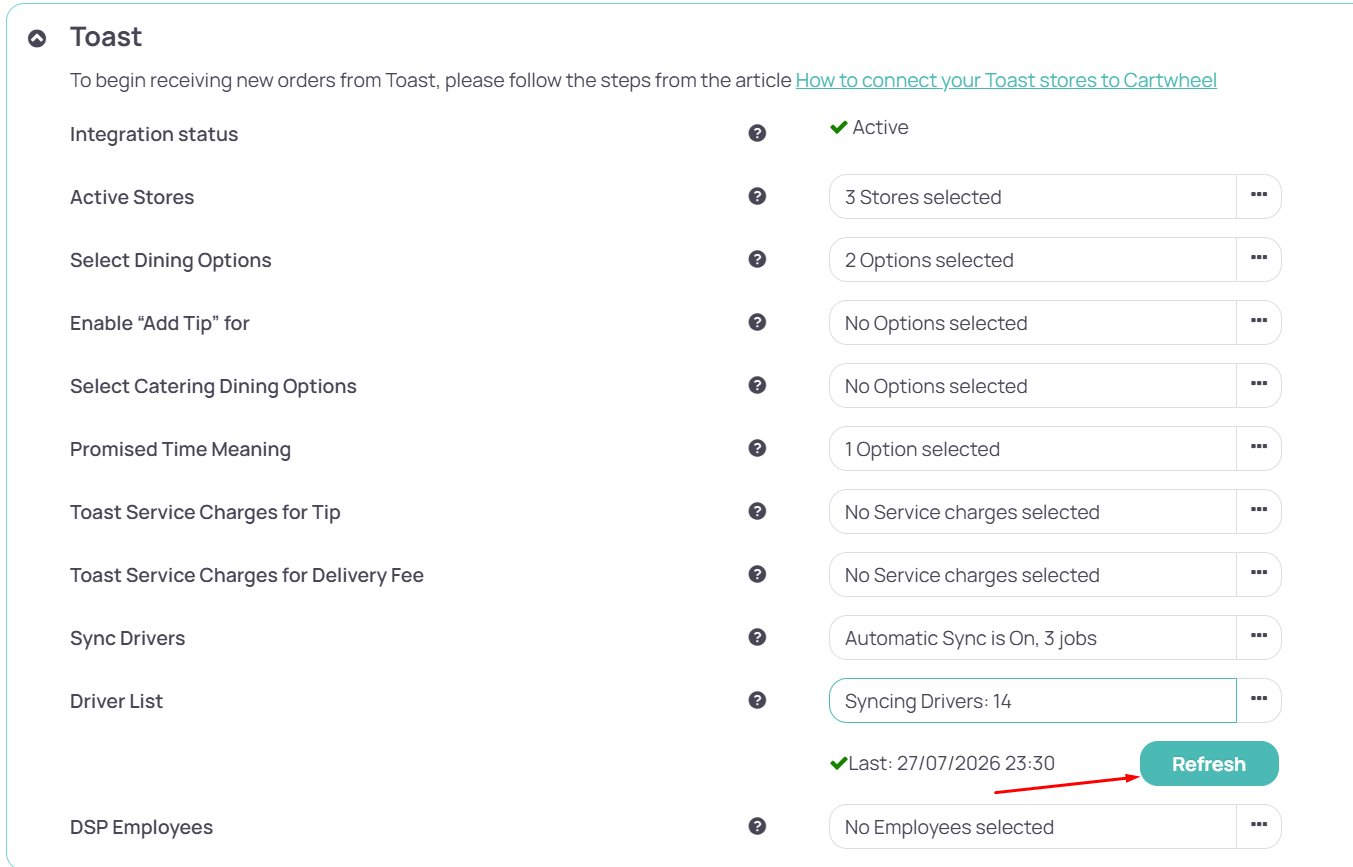Image resolution: width=1353 pixels, height=867 pixels.
Task: Click the 'Last: 27/07/2026 23:30' sync timestamp
Action: point(951,764)
